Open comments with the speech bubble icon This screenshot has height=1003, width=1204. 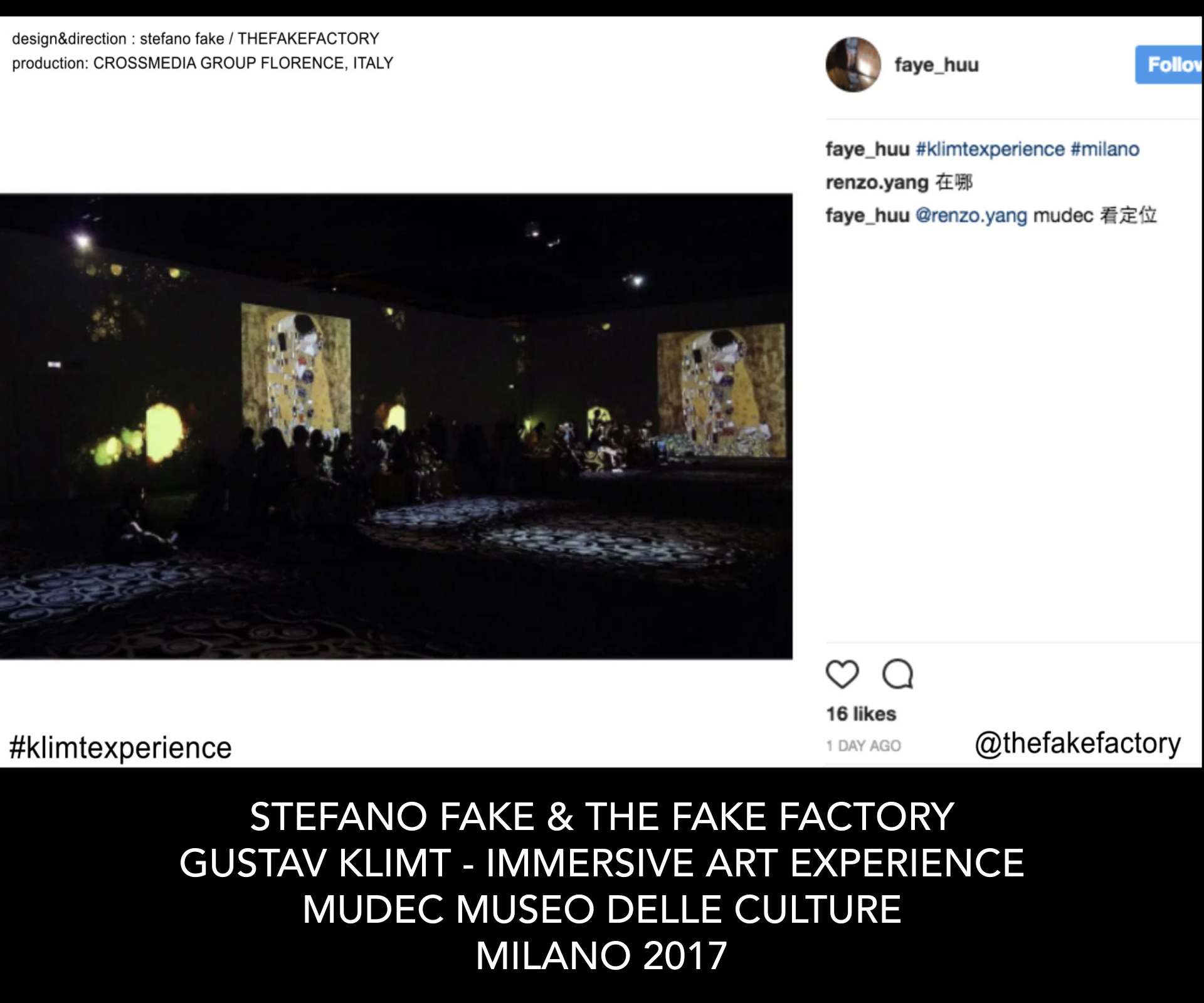[x=897, y=675]
